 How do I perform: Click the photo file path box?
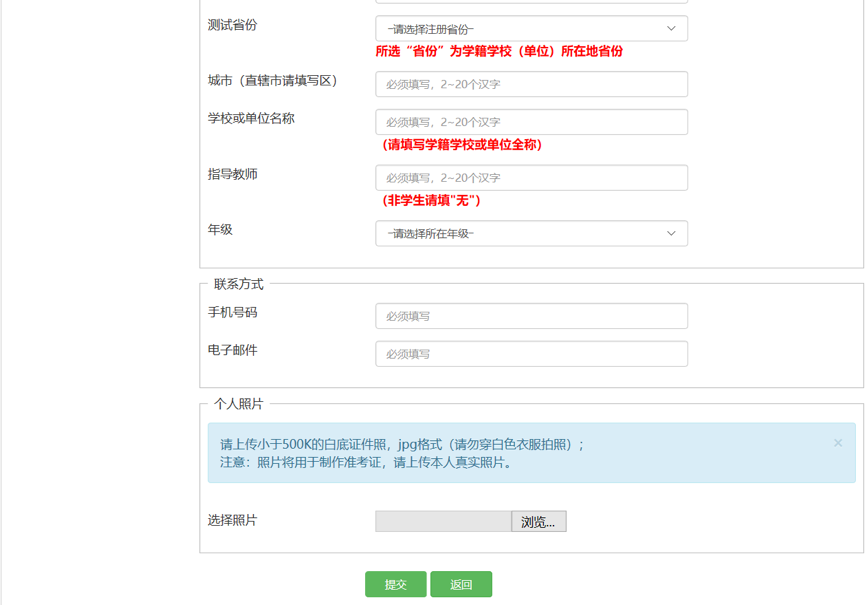click(444, 522)
